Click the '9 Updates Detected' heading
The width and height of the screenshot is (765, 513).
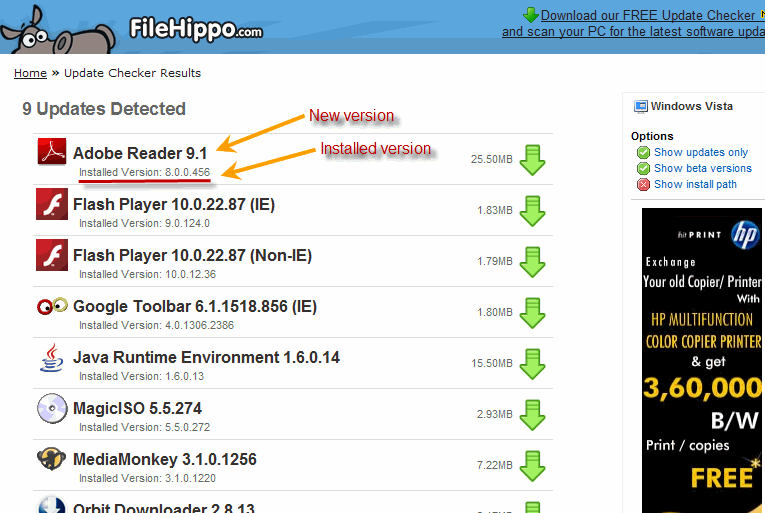[104, 109]
